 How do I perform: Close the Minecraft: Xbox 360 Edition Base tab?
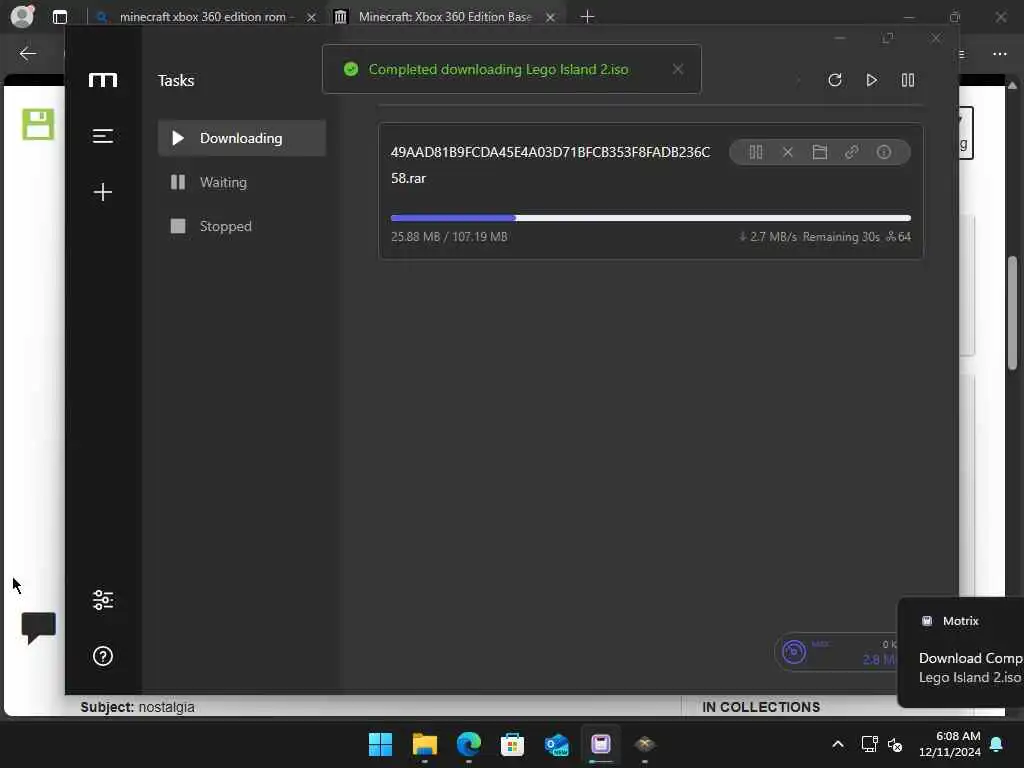coord(551,17)
